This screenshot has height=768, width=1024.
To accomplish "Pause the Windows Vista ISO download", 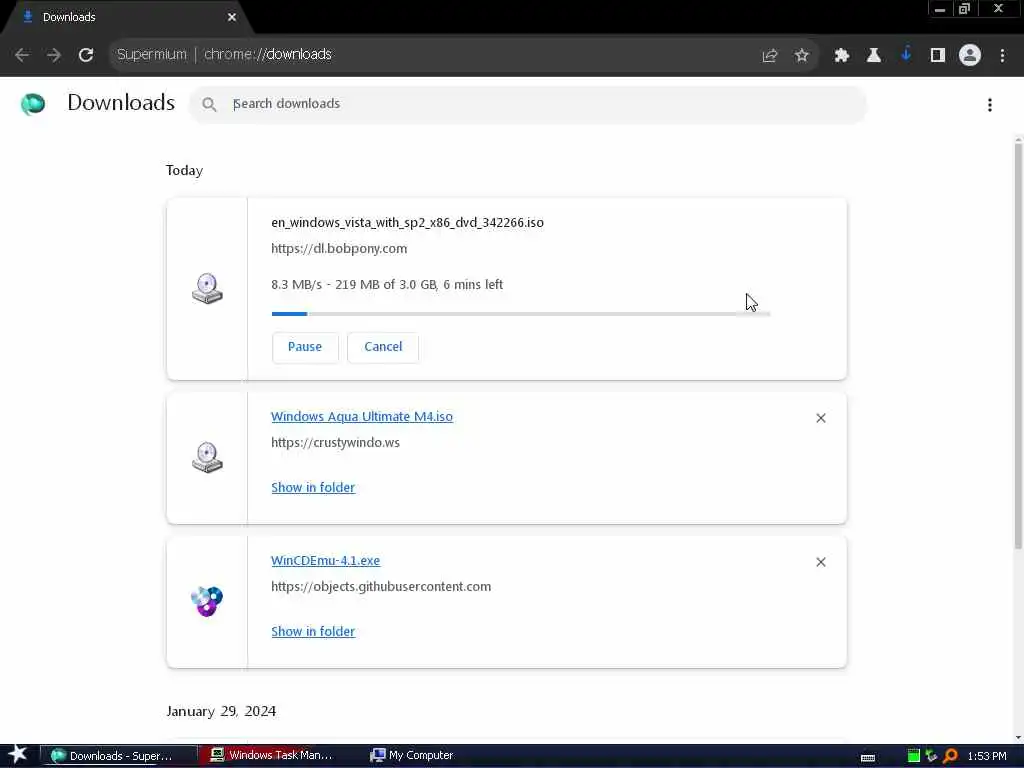I will tap(305, 347).
